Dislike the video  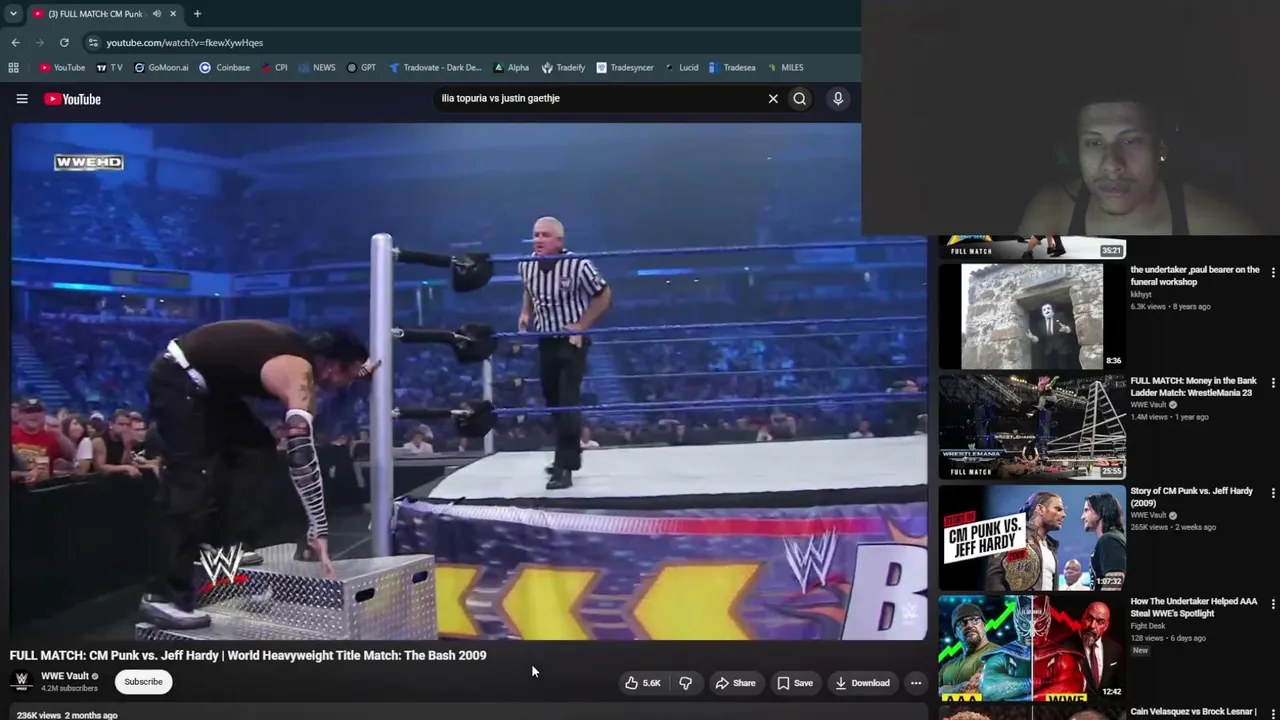tap(686, 683)
